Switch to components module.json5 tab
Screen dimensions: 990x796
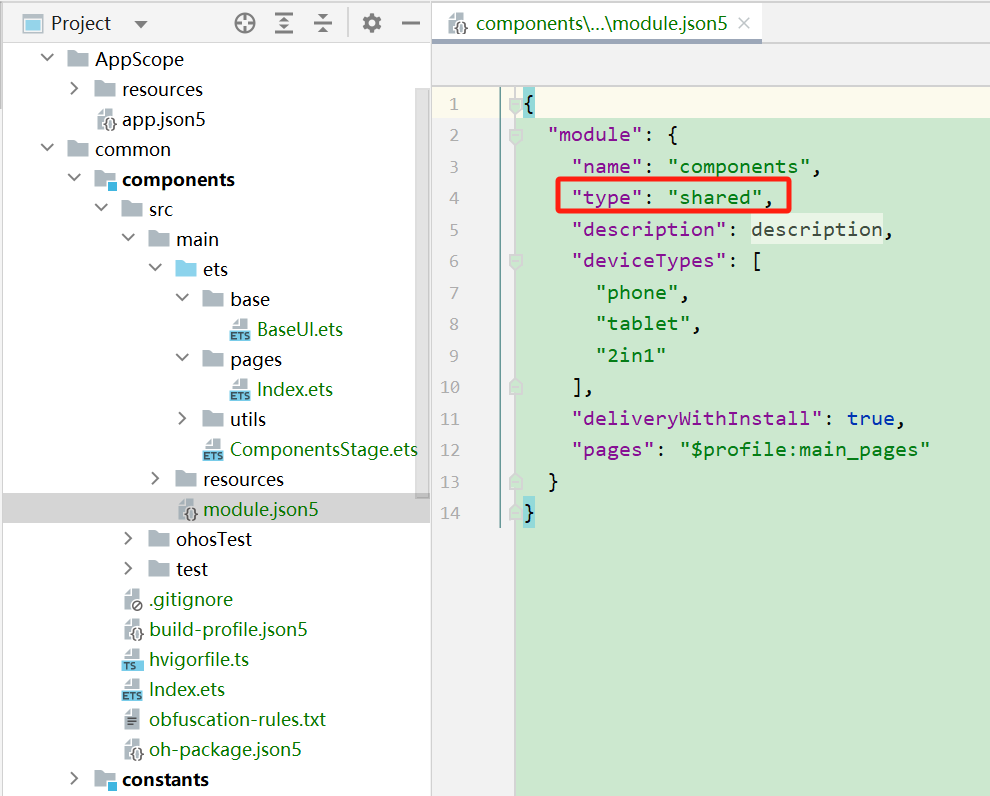(x=597, y=23)
